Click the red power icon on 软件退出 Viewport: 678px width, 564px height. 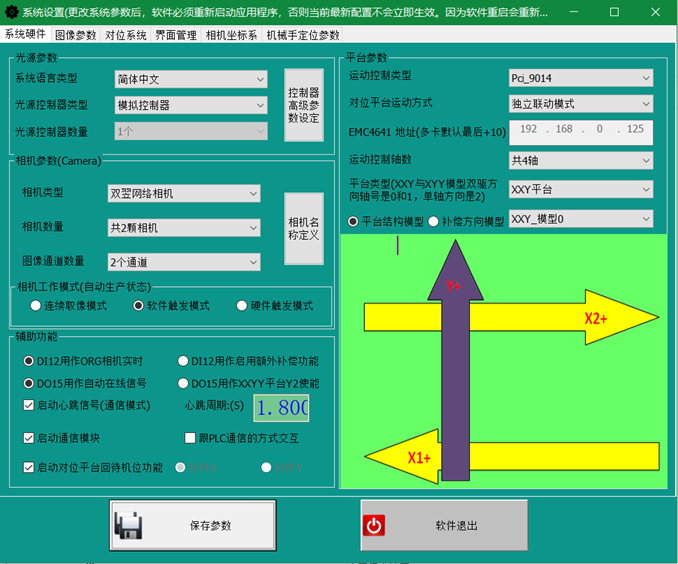375,526
